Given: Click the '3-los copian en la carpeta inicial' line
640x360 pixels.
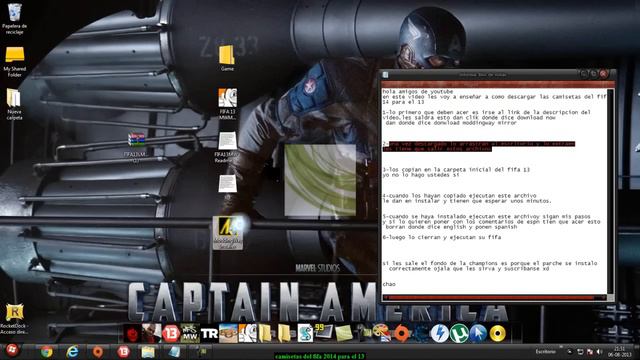Looking at the screenshot, I should tap(456, 169).
